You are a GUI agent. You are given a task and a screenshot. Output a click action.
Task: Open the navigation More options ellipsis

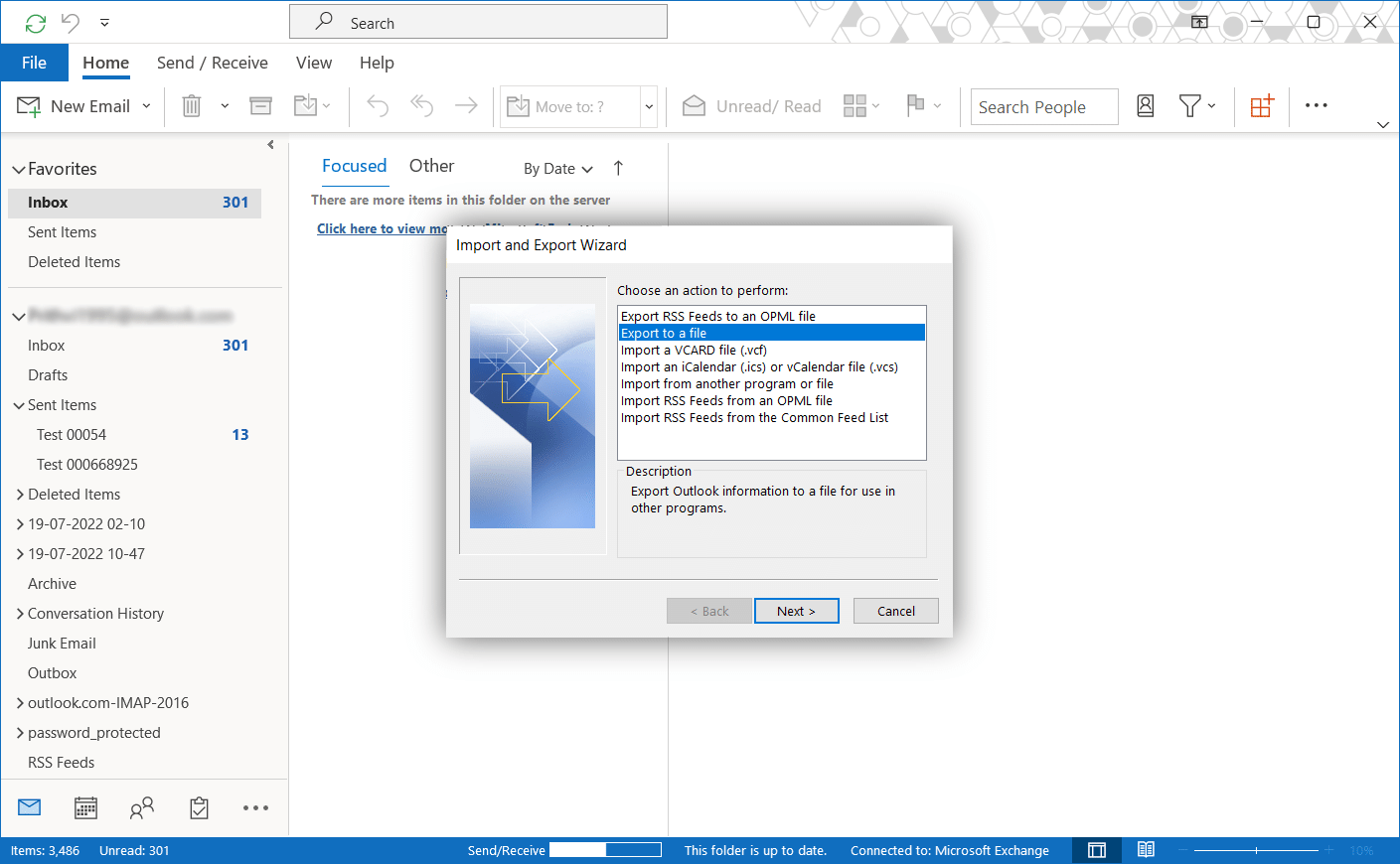pos(255,808)
